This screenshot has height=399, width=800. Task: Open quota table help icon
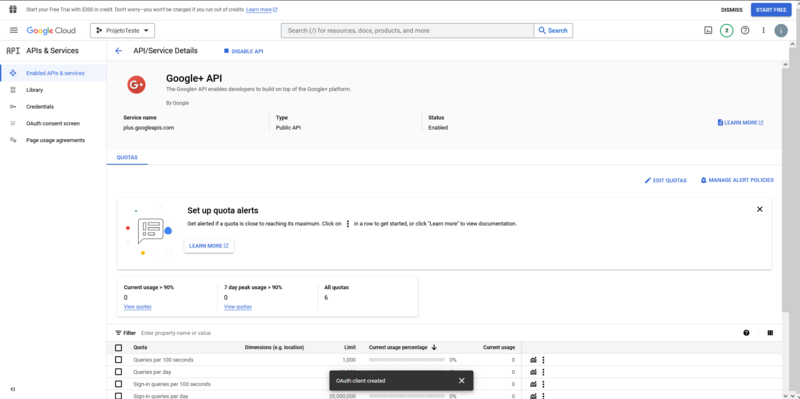[746, 333]
